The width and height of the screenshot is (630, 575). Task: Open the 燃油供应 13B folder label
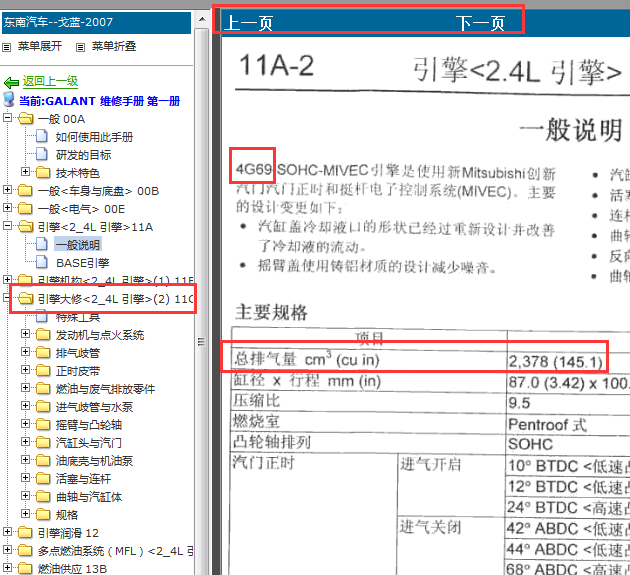coord(72,569)
